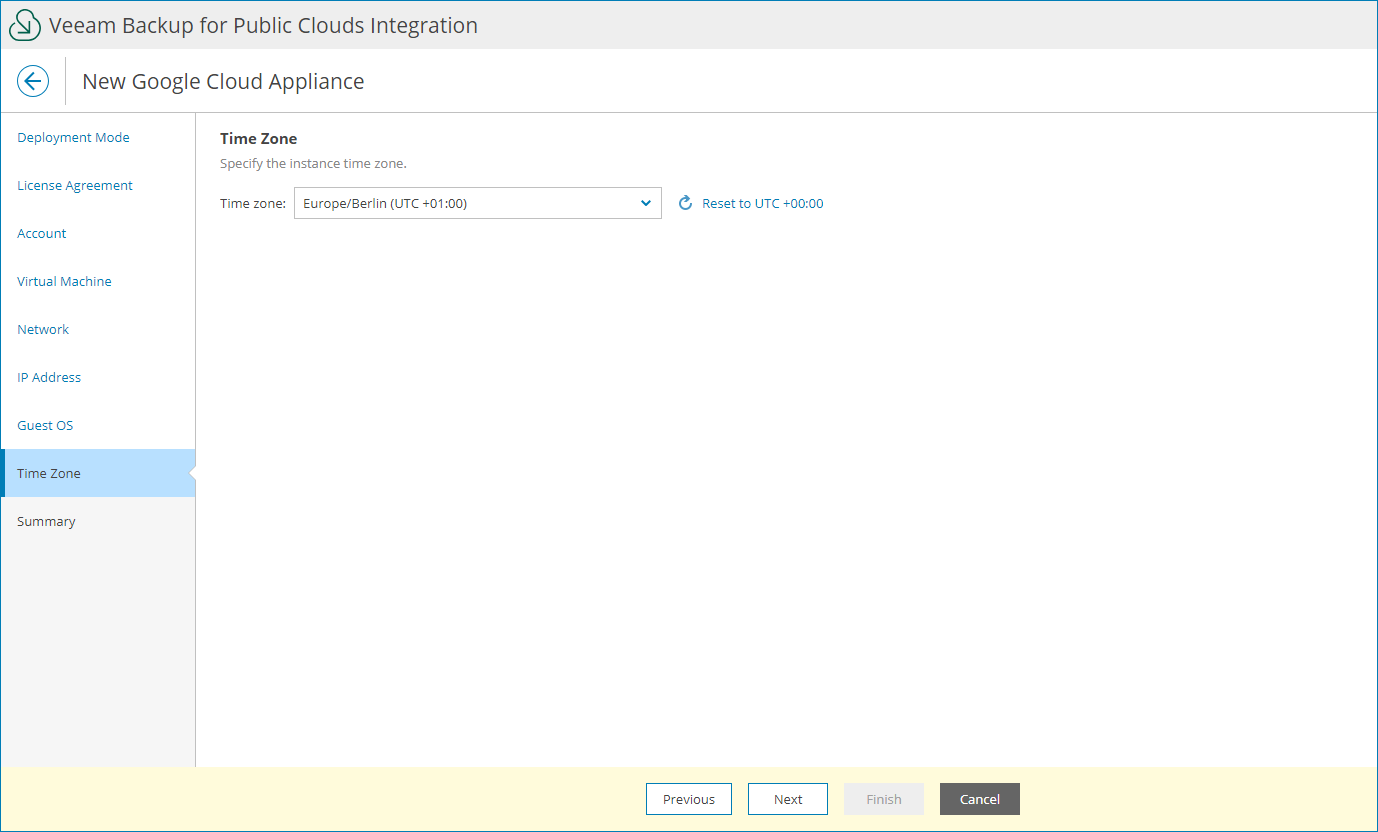Open the Summary step

point(46,521)
